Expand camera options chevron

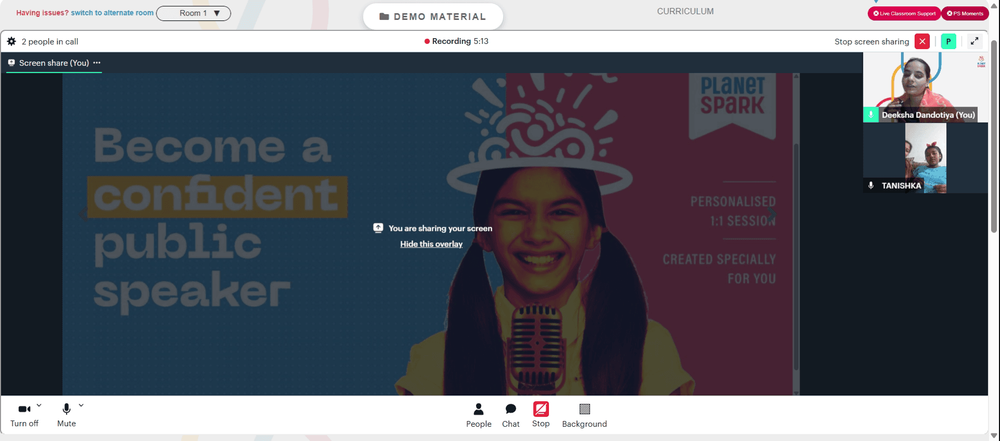pyautogui.click(x=39, y=405)
